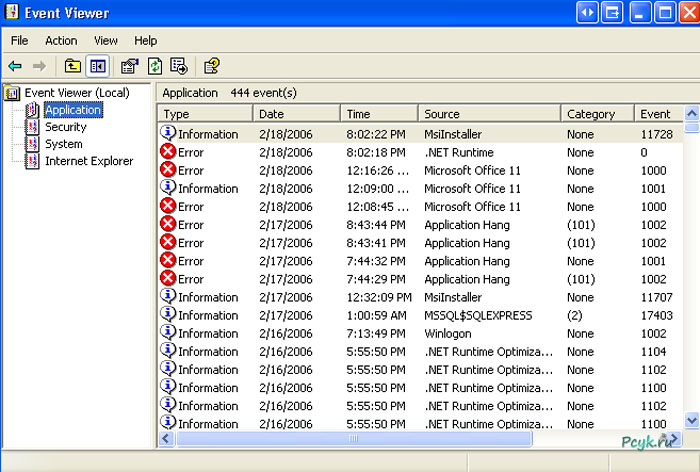Open the View menu
Image resolution: width=700 pixels, height=472 pixels.
[106, 41]
